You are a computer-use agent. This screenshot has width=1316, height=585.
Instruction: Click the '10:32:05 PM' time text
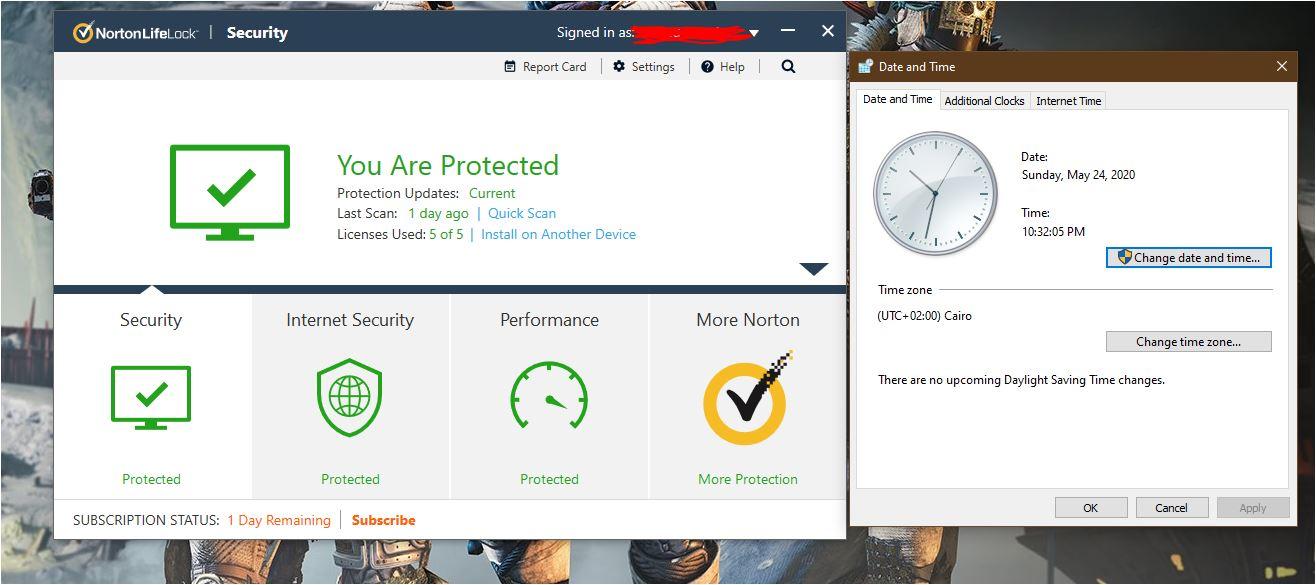[x=1053, y=231]
